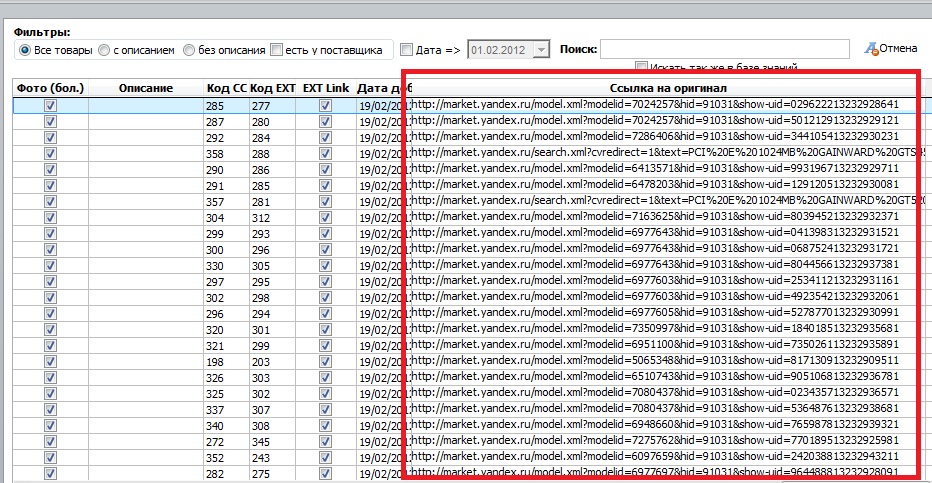Sort by 'Фото (бол.)' column header
Image resolution: width=932 pixels, height=483 pixels.
(x=51, y=88)
